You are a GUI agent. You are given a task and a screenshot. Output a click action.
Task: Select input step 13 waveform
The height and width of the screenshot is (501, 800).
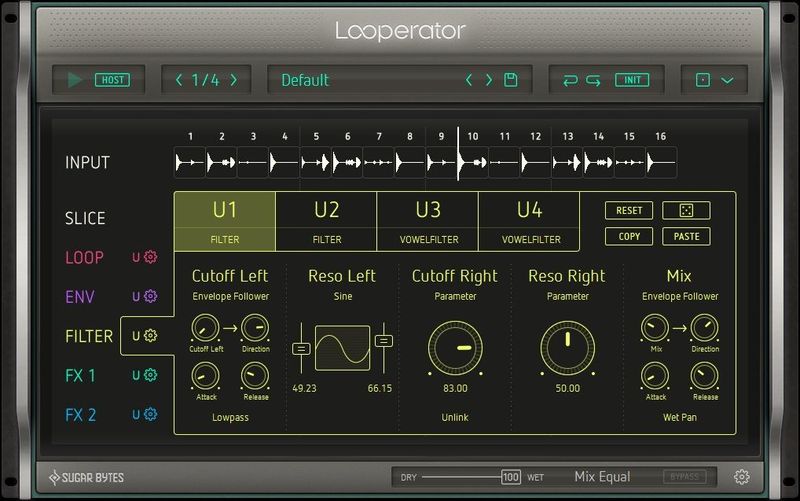567,162
